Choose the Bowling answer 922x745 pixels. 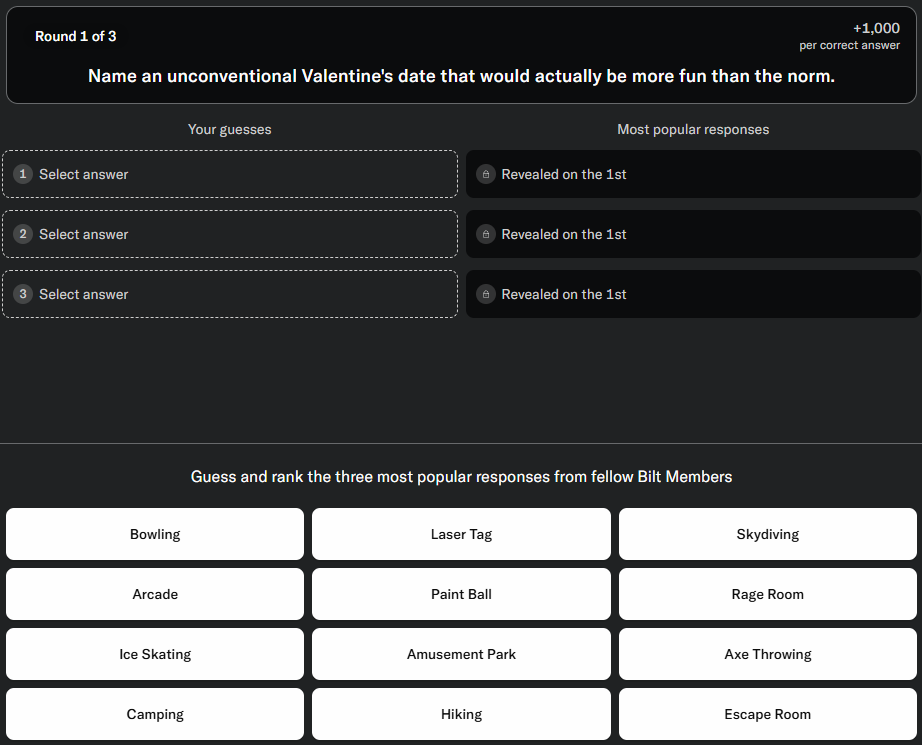[x=155, y=534]
